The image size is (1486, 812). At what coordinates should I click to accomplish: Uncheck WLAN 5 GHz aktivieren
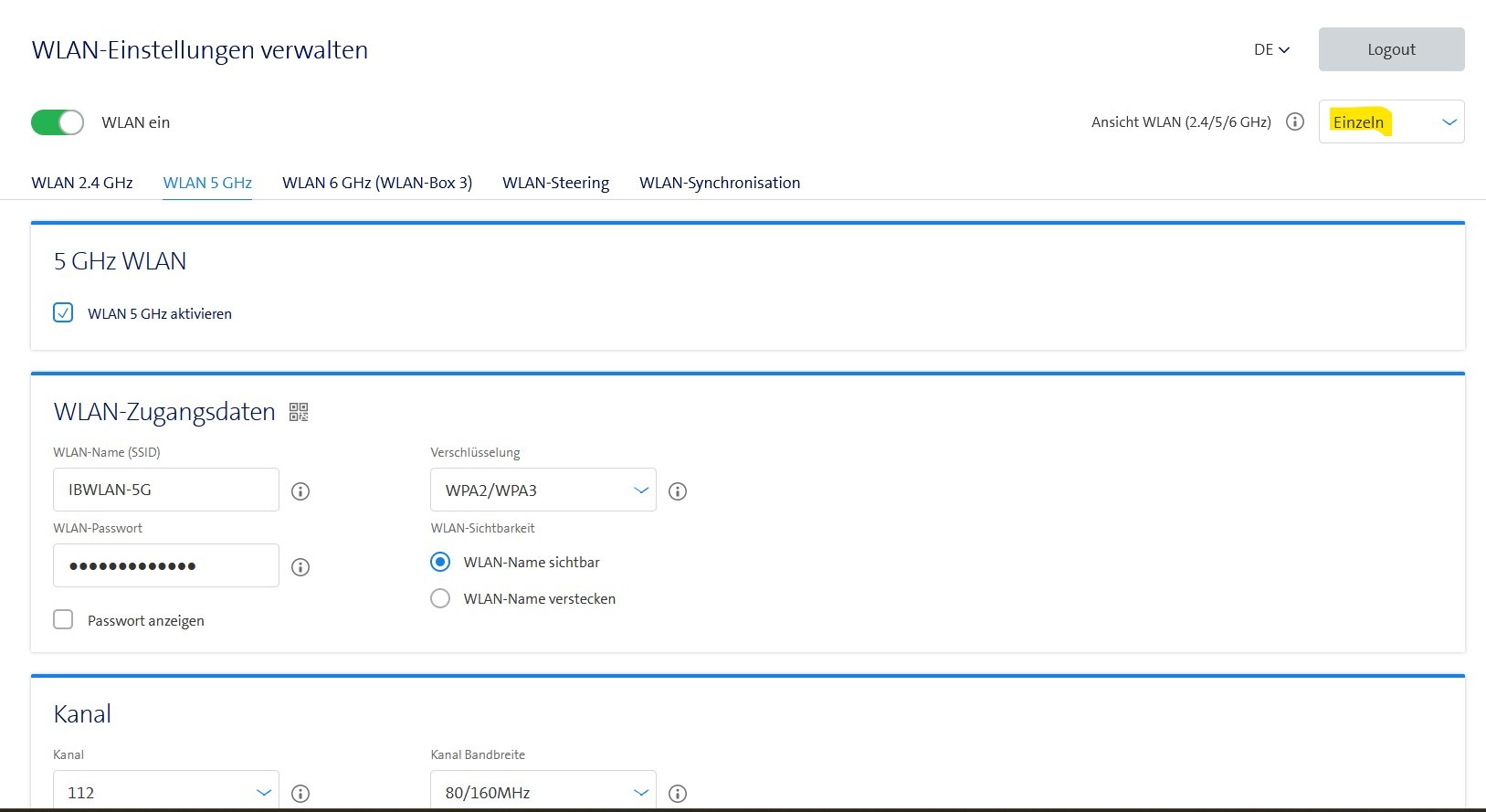[63, 313]
